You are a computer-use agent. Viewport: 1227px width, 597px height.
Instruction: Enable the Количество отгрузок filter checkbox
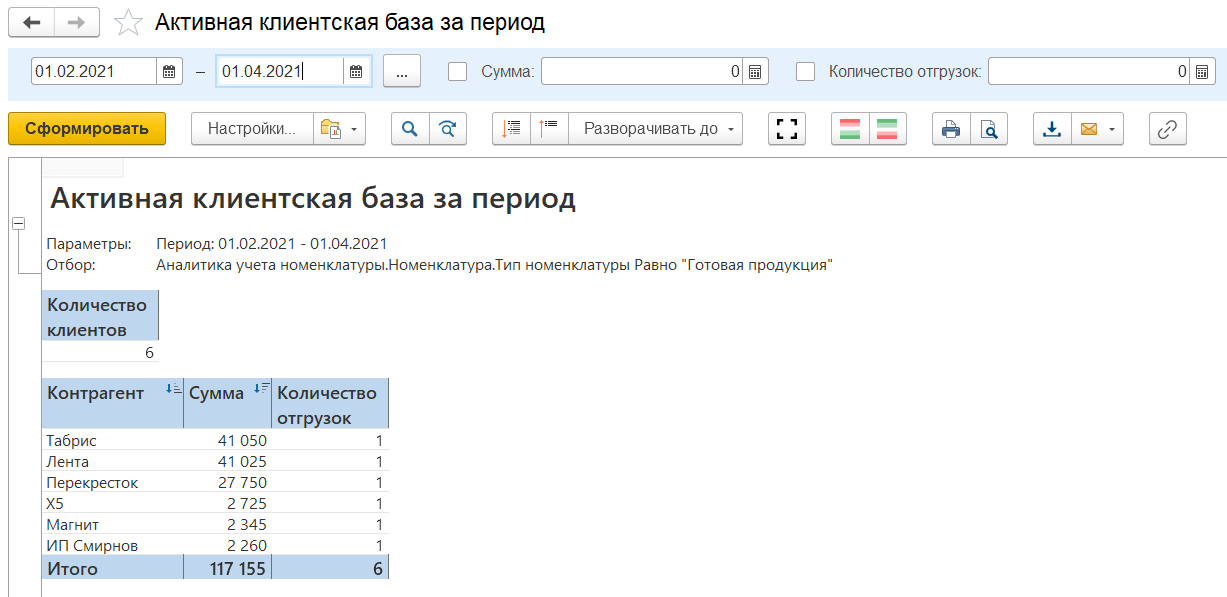click(x=805, y=72)
